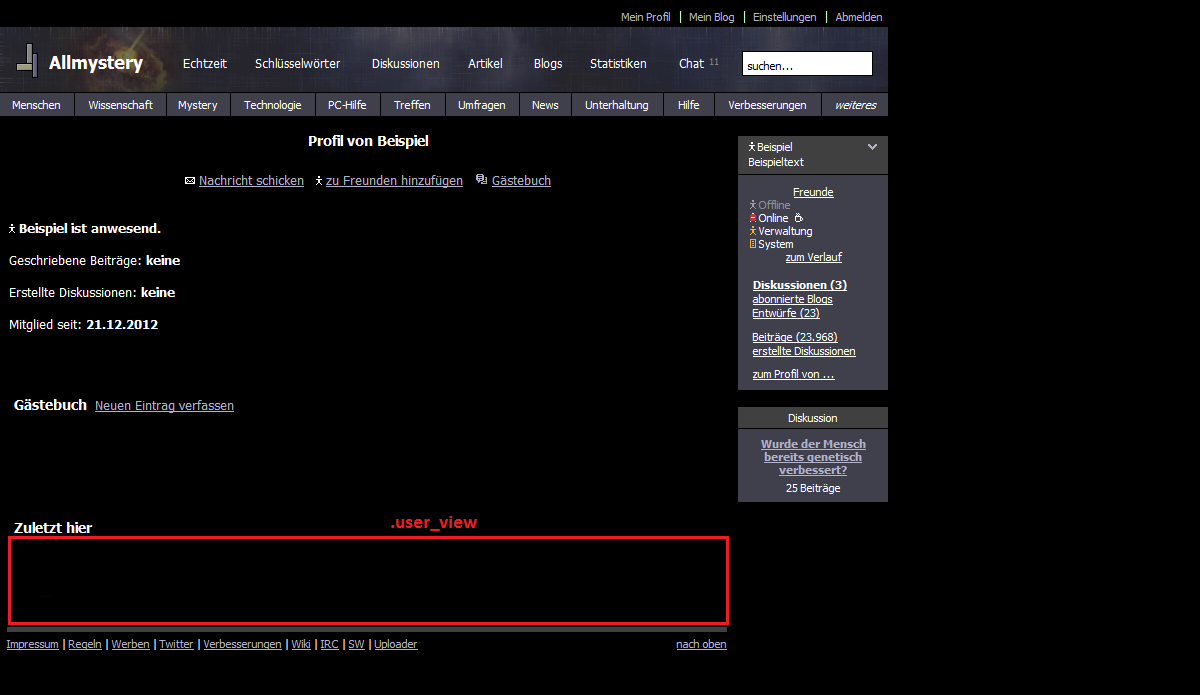1200x695 pixels.
Task: Click the System icon in the friends list
Action: [x=752, y=244]
